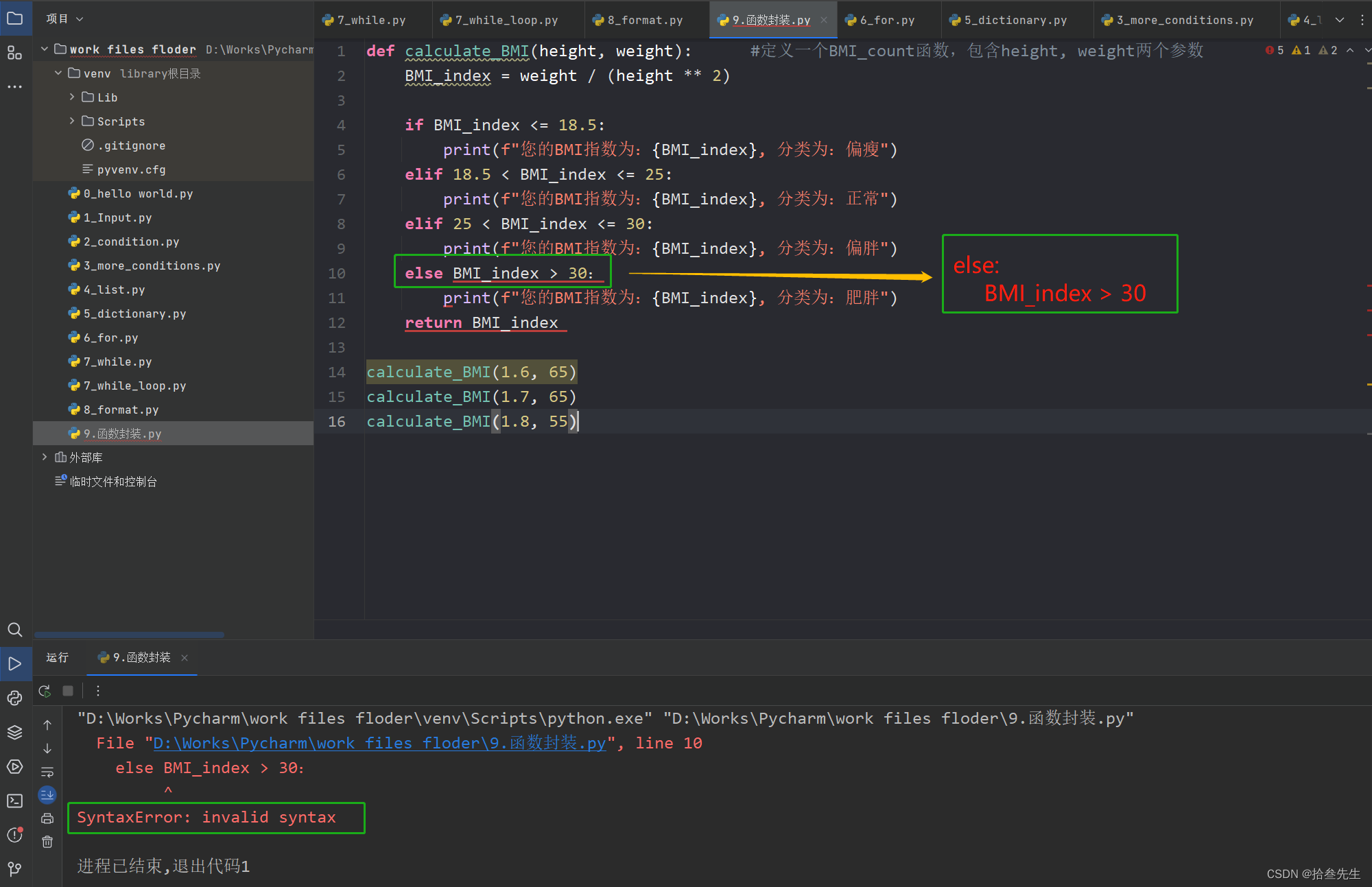Close the 9.函数封装 run tab
This screenshot has width=1372, height=887.
tap(185, 658)
